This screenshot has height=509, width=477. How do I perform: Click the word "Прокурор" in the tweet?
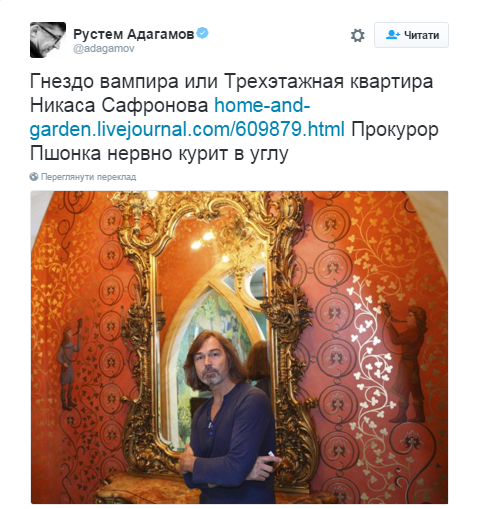tap(395, 129)
